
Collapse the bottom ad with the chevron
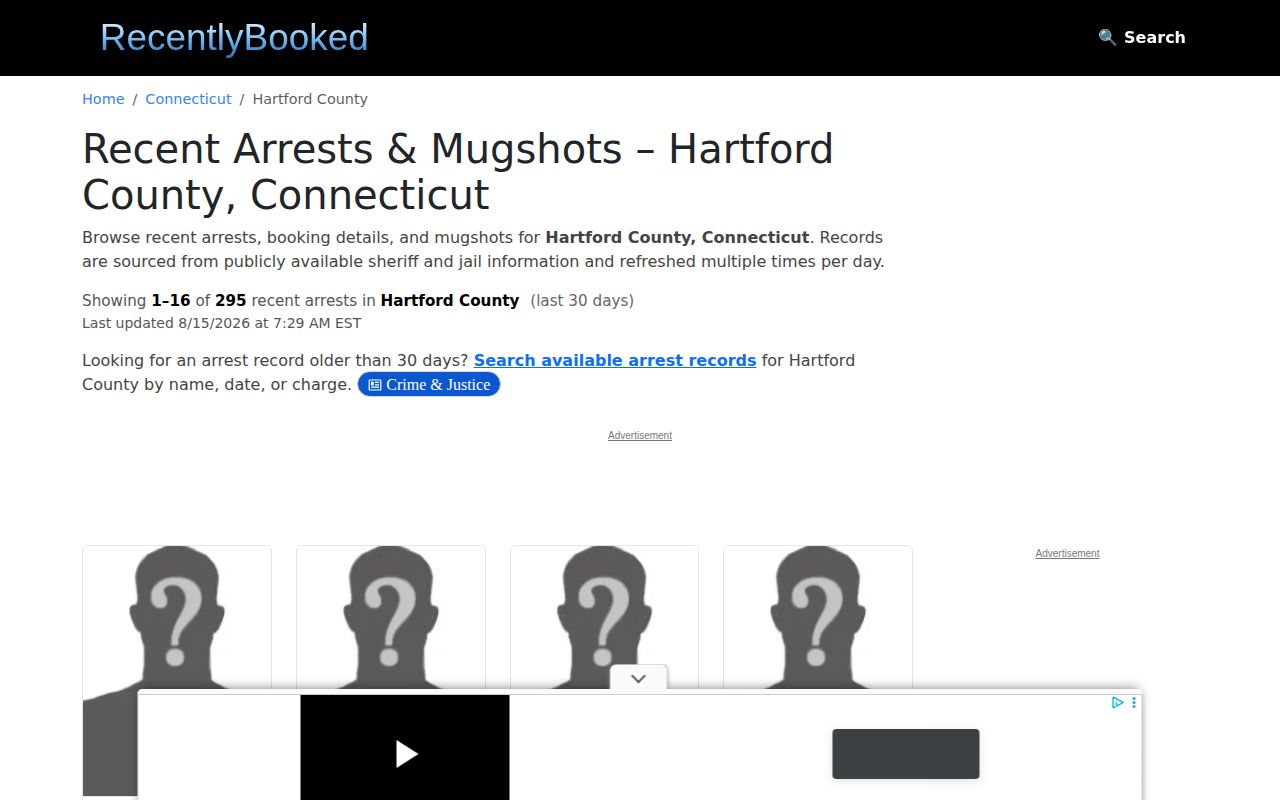tap(639, 678)
